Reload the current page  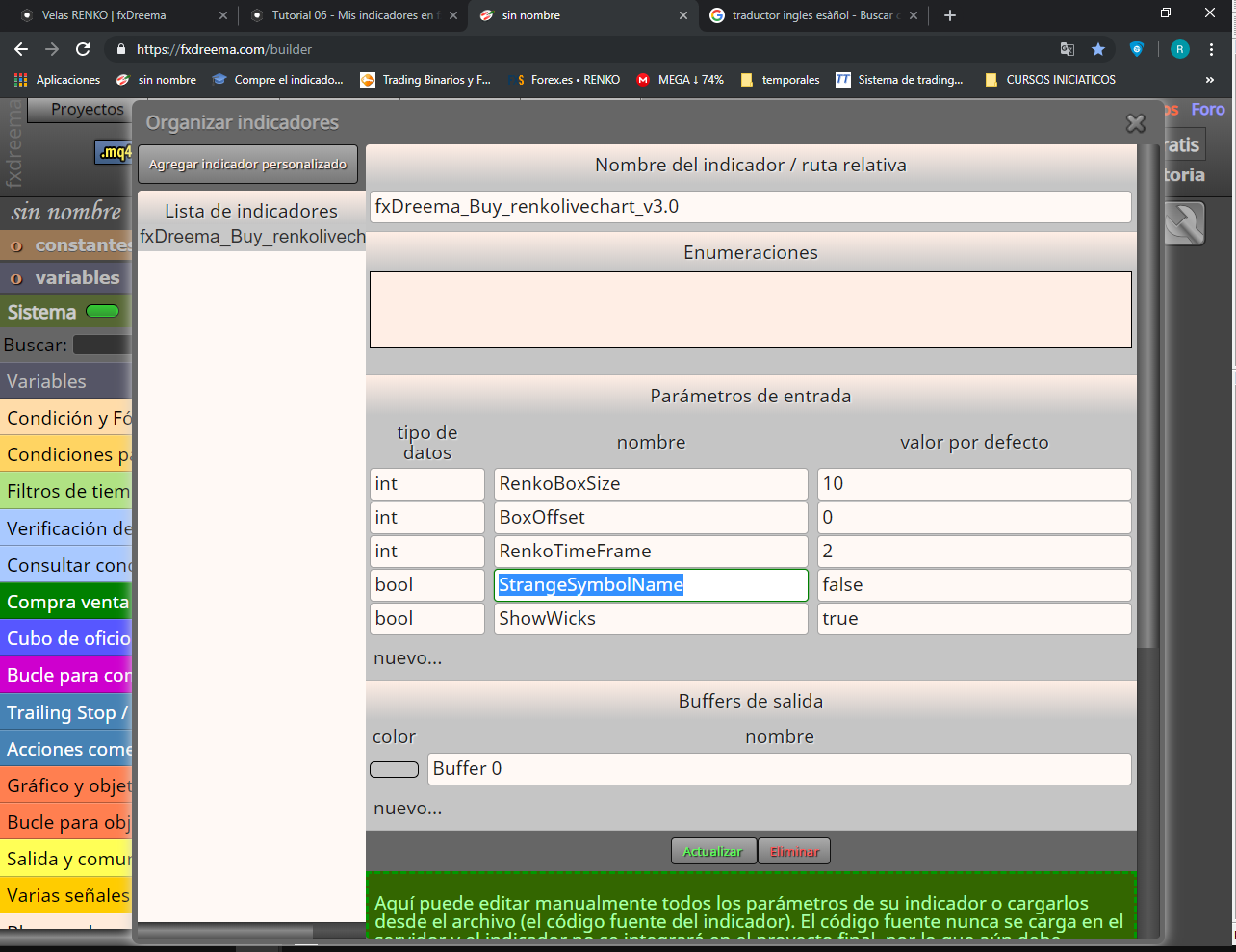pos(83,49)
